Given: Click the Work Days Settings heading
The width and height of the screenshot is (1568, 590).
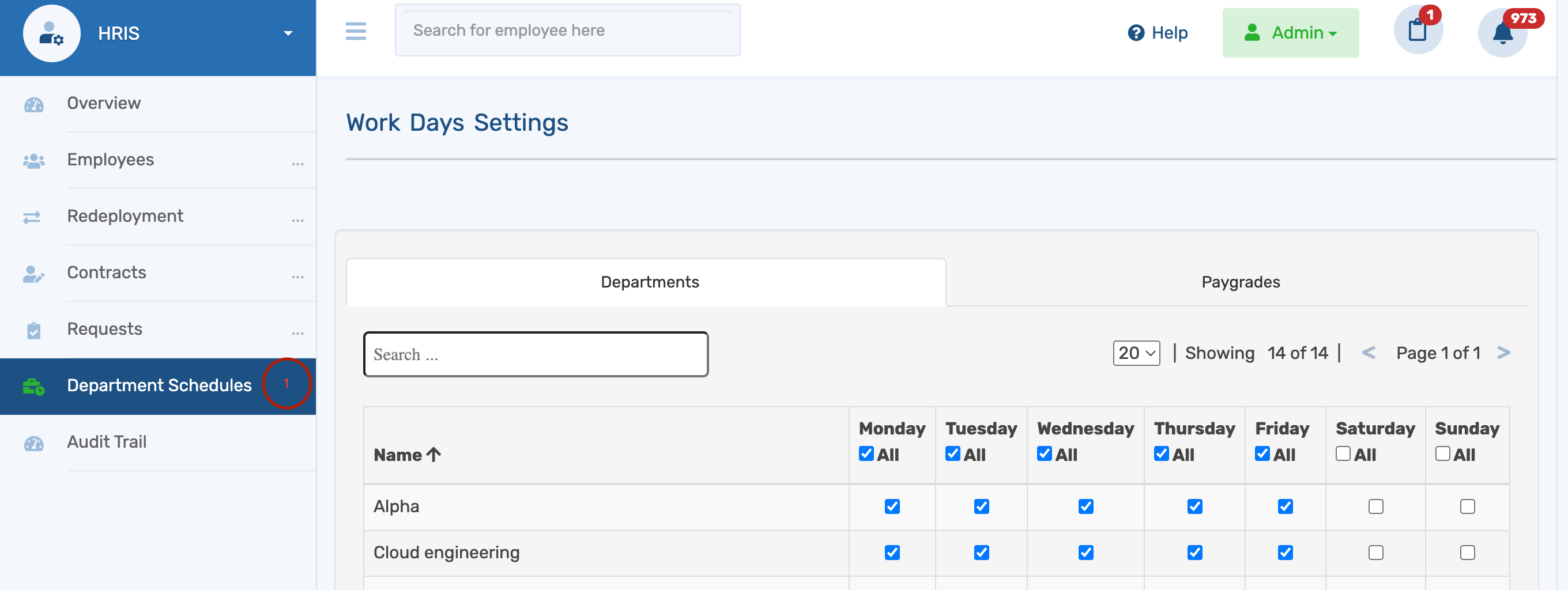Looking at the screenshot, I should (457, 123).
